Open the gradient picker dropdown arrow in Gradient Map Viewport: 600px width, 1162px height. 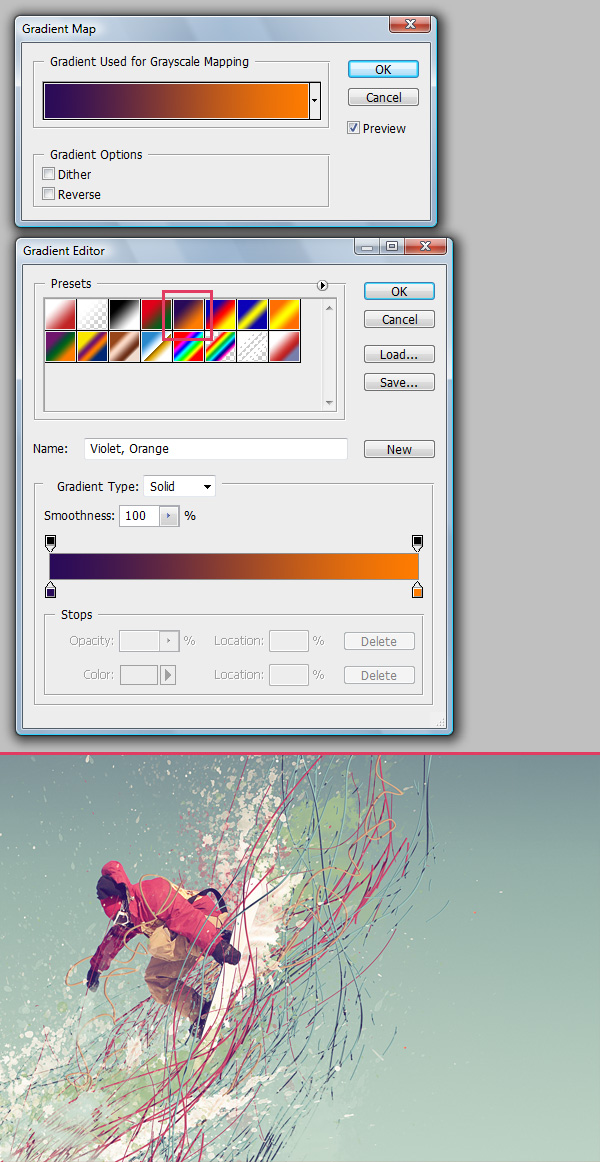(x=315, y=102)
